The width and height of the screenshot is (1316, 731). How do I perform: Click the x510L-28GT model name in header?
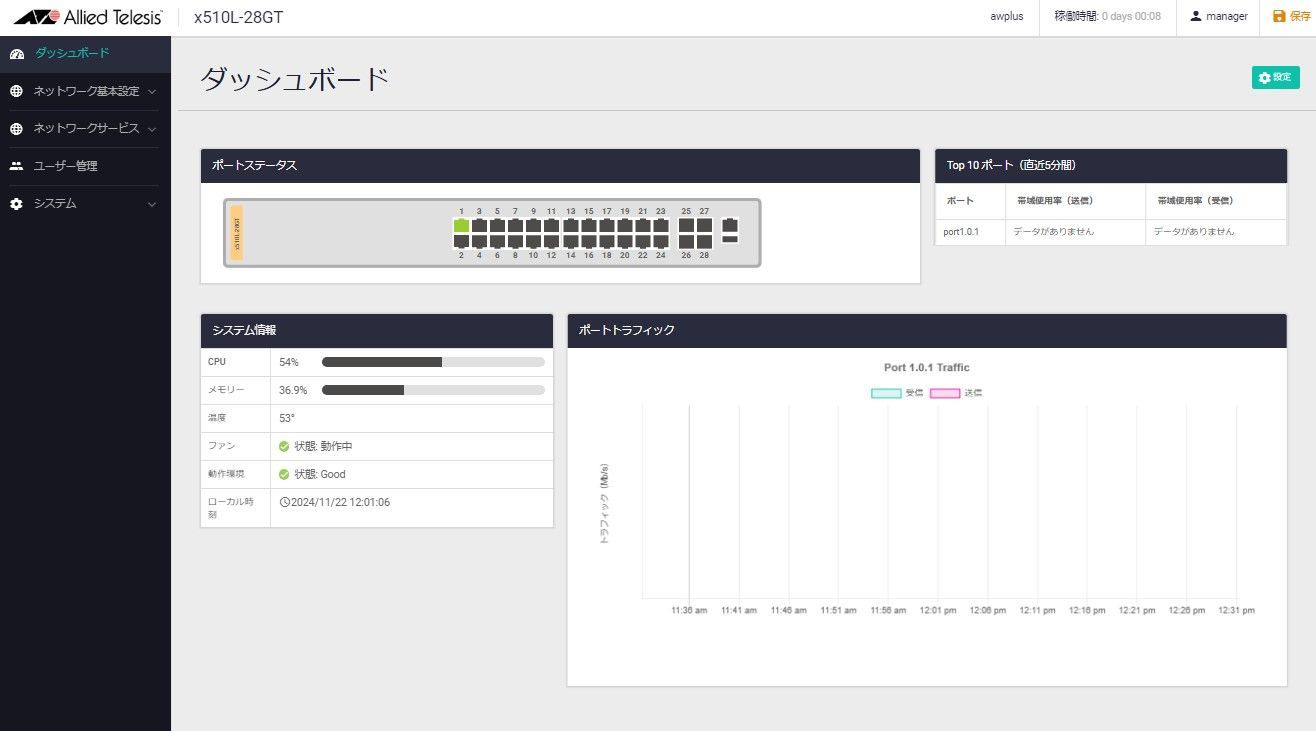(x=238, y=17)
